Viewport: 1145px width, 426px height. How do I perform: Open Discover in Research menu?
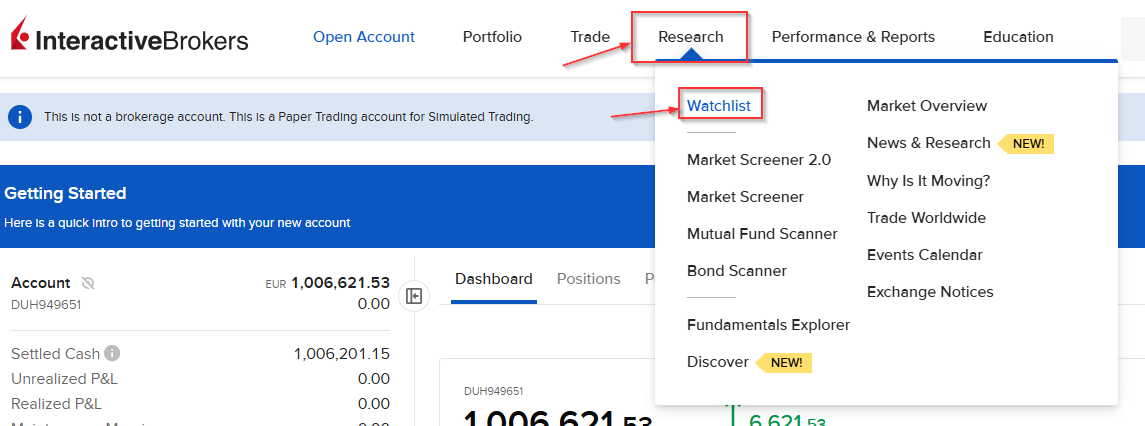(718, 362)
